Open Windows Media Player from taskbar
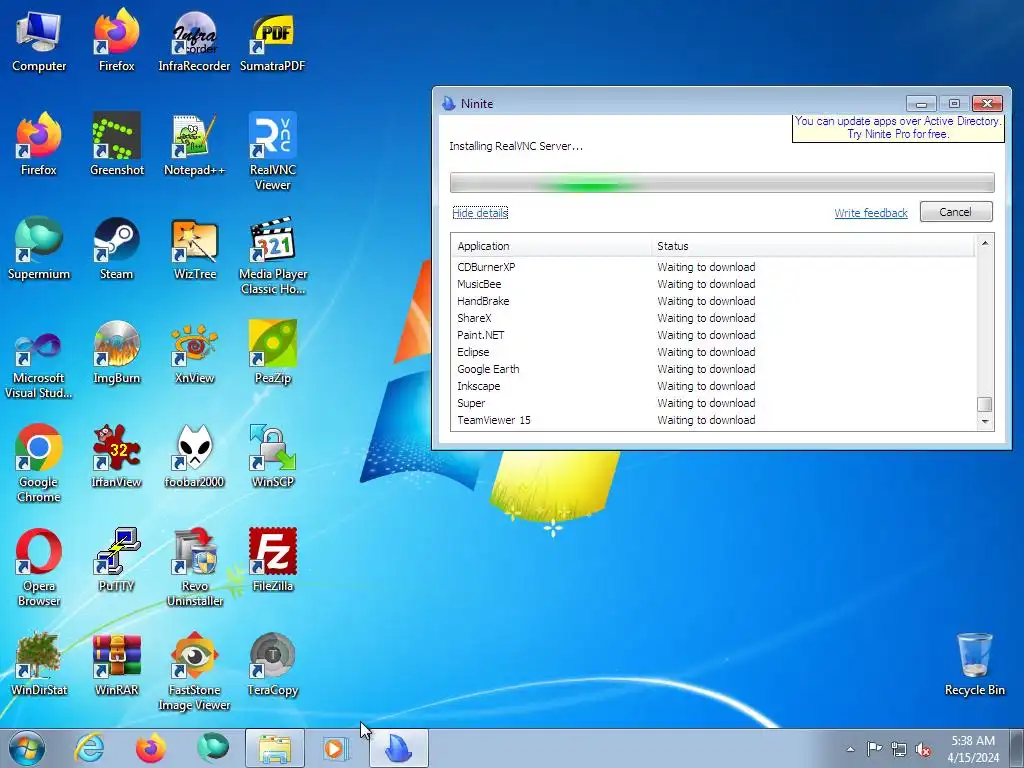Image resolution: width=1024 pixels, height=768 pixels. pos(336,748)
